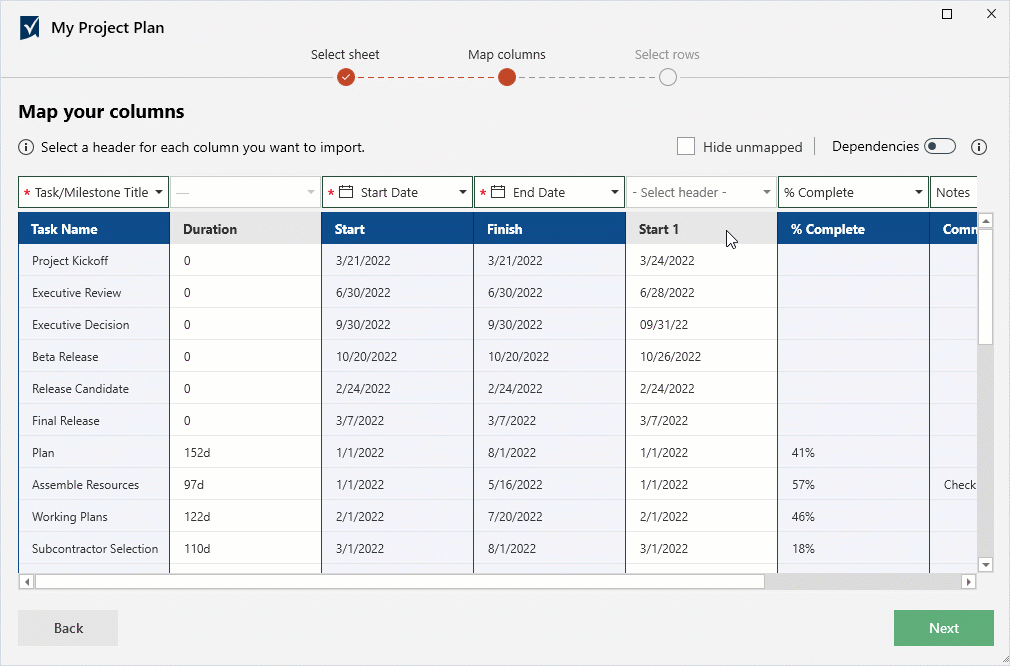
Task: Click the Start 1 column header
Action: 701,229
